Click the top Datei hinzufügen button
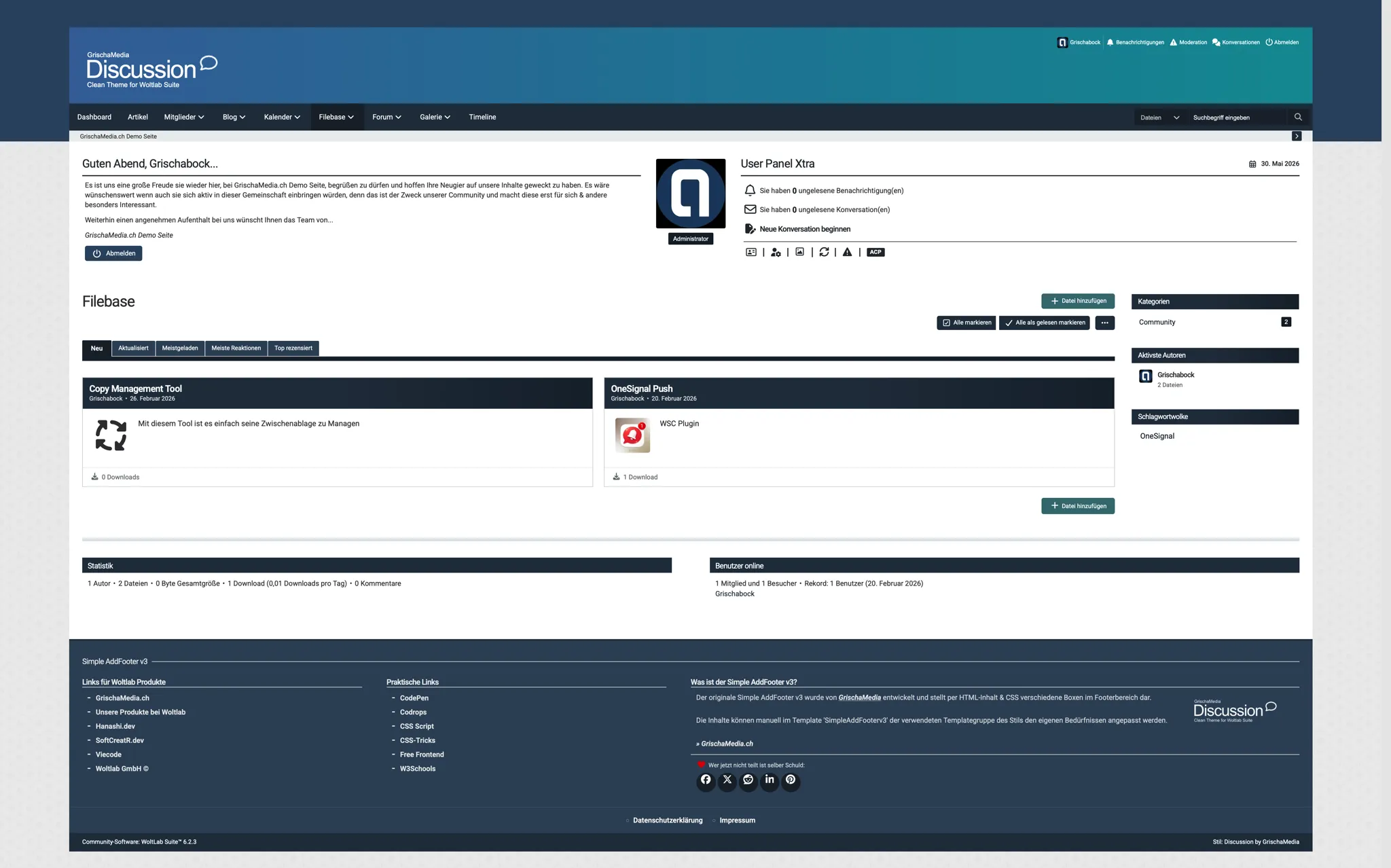Screen dimensions: 1391x868 click(x=1078, y=301)
